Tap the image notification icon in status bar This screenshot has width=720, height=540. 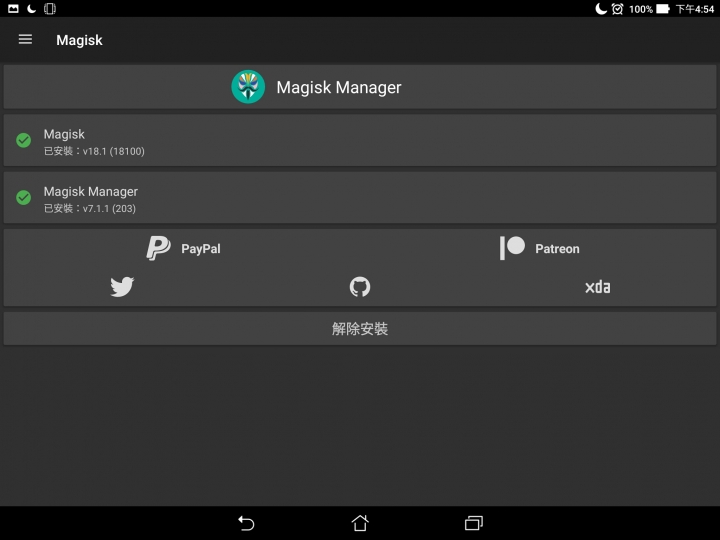point(13,9)
